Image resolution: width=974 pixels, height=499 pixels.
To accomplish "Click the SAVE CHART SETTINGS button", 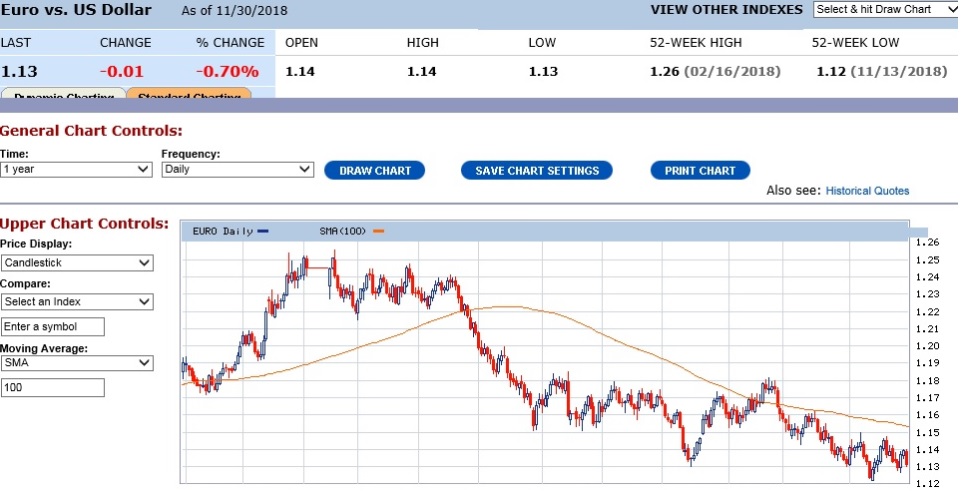I will (537, 171).
